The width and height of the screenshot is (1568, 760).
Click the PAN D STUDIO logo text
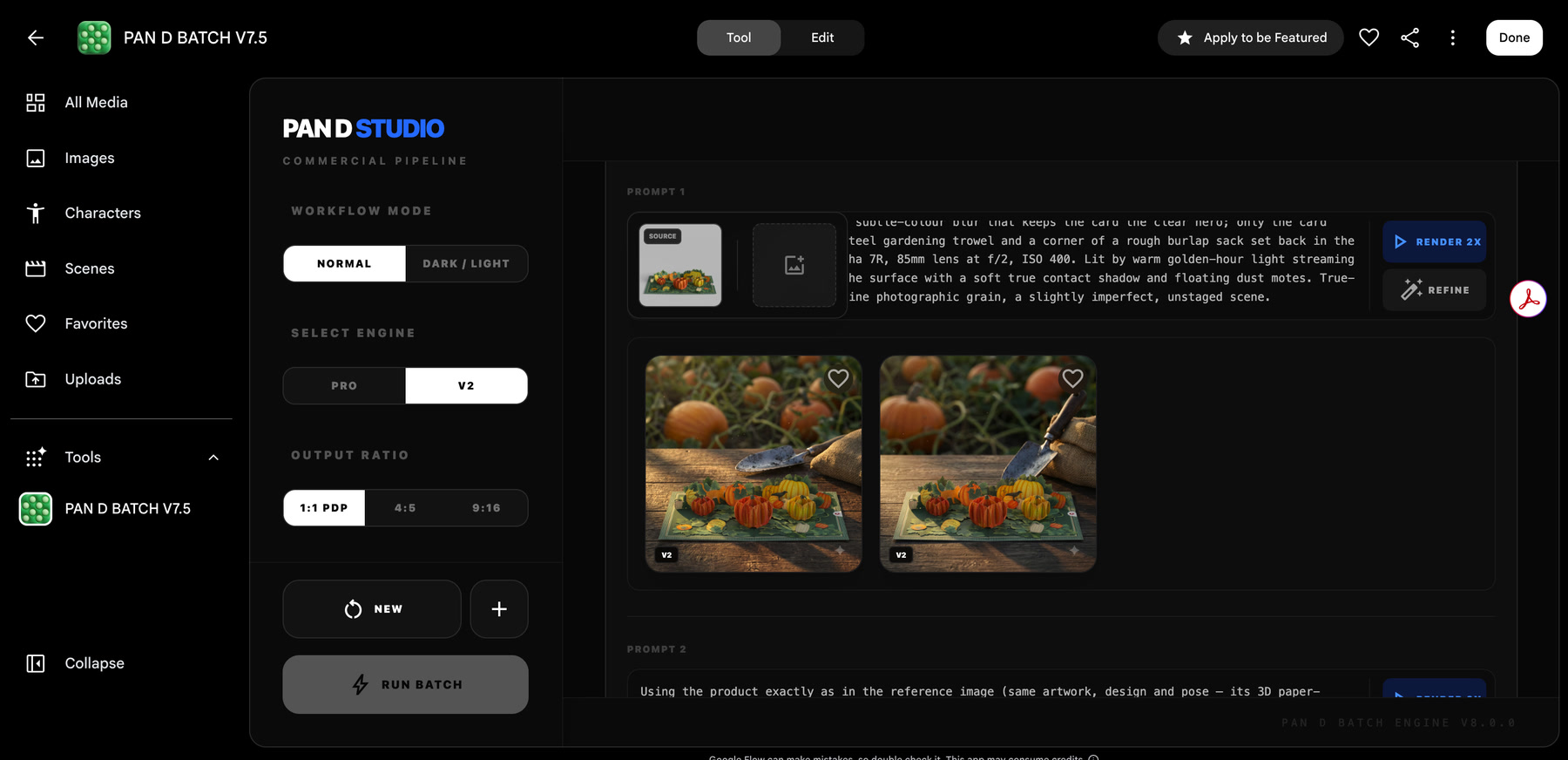(x=363, y=129)
